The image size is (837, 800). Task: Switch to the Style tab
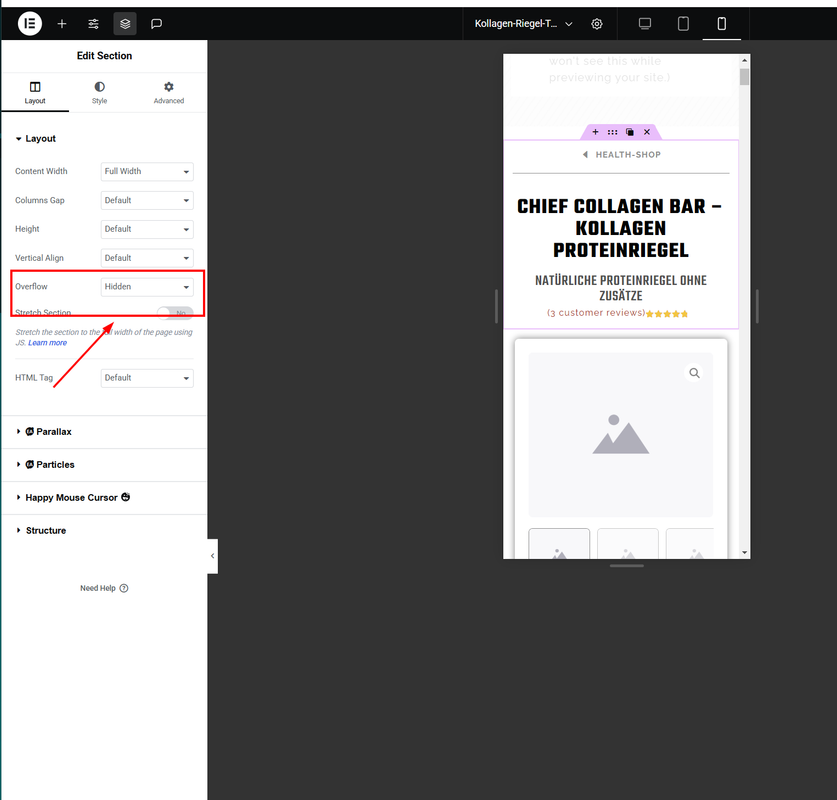tap(99, 92)
